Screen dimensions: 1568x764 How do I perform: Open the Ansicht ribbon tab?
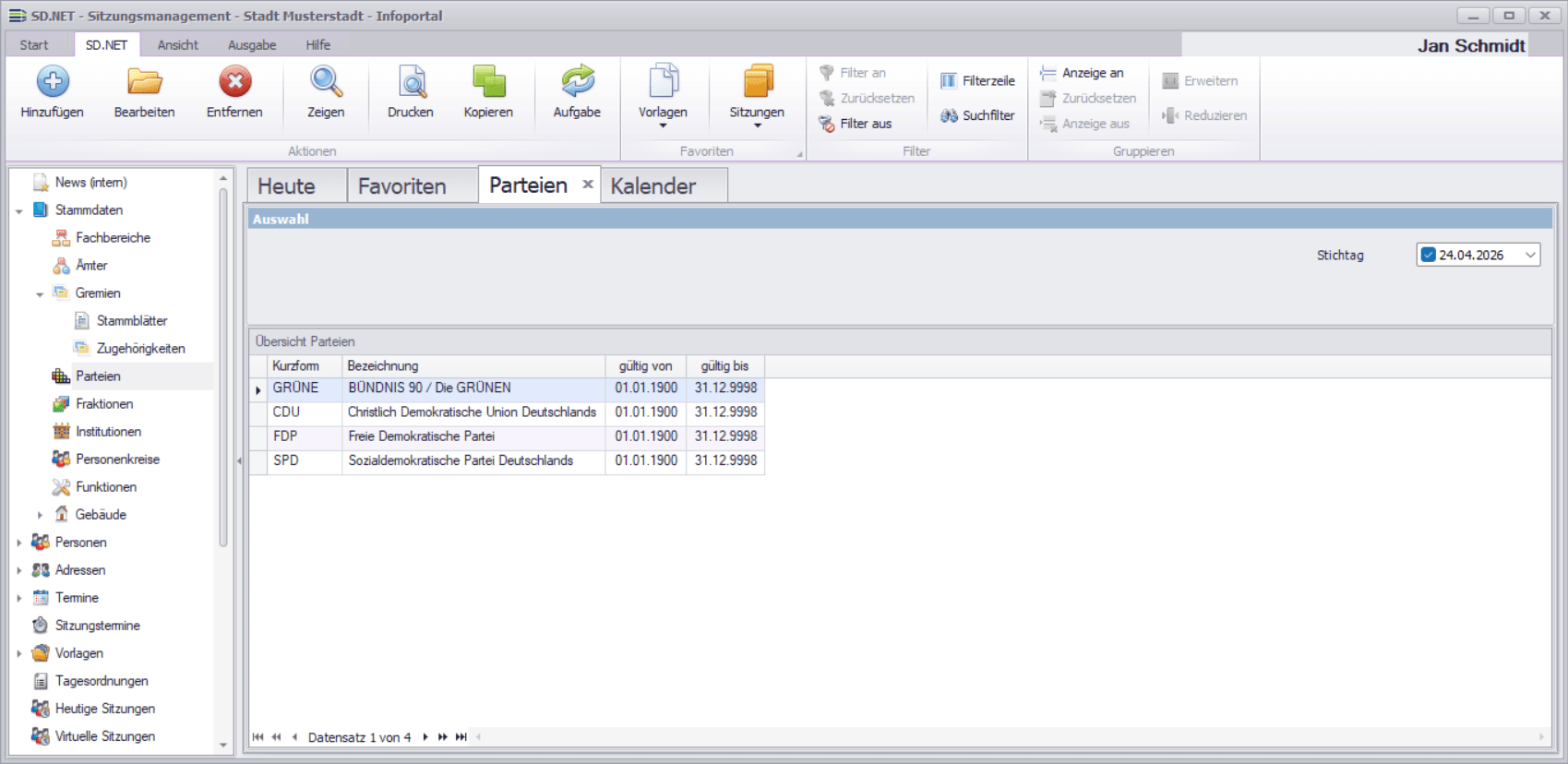[177, 45]
